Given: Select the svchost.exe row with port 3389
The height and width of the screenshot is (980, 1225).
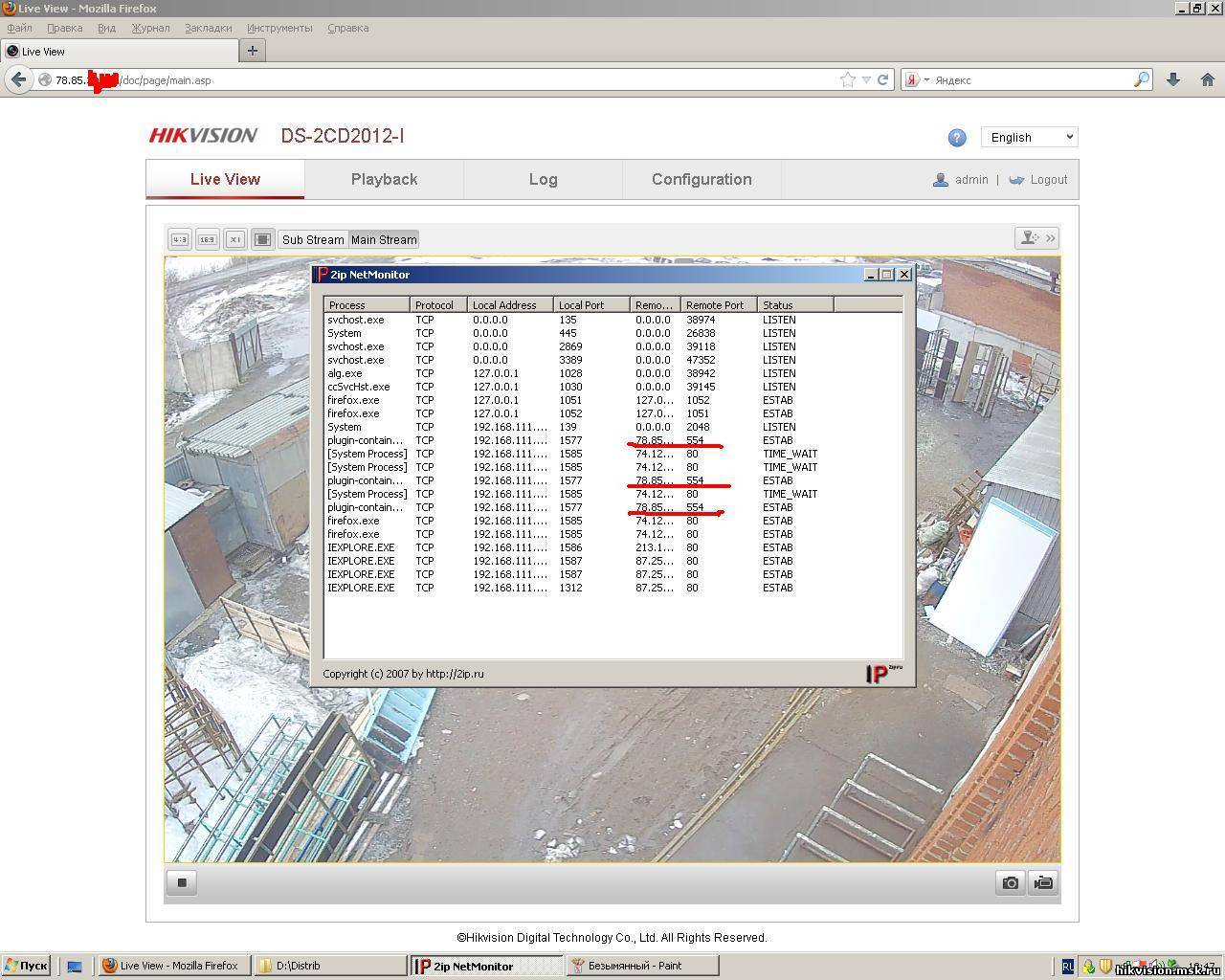Looking at the screenshot, I should 612,360.
